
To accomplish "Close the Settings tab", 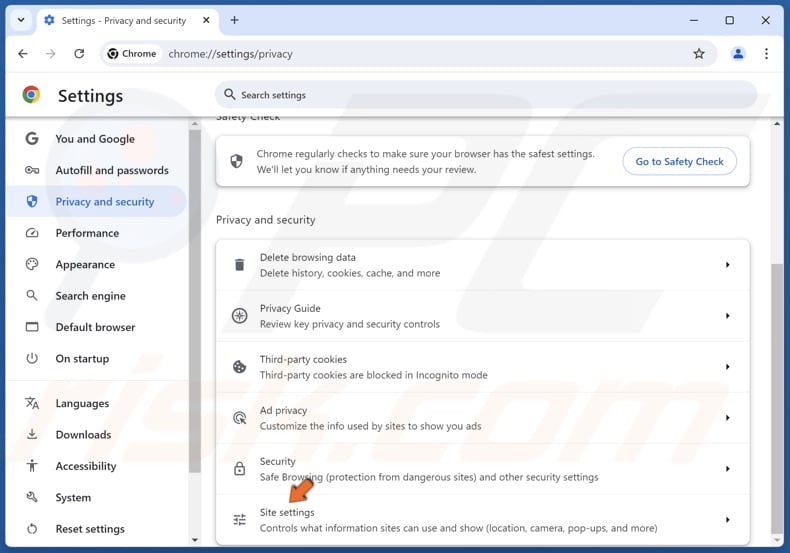I will [x=206, y=20].
